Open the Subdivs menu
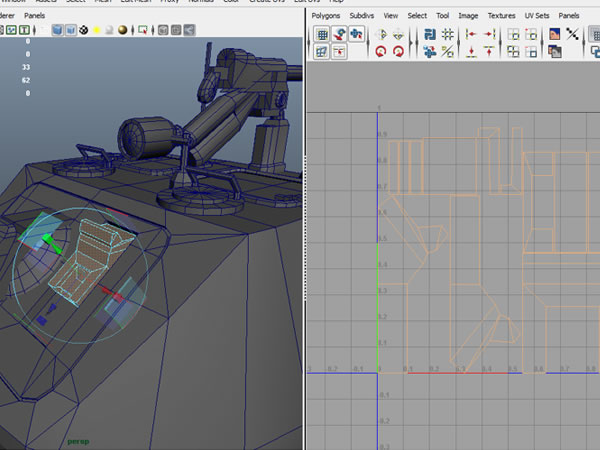This screenshot has height=450, width=600. click(x=362, y=16)
